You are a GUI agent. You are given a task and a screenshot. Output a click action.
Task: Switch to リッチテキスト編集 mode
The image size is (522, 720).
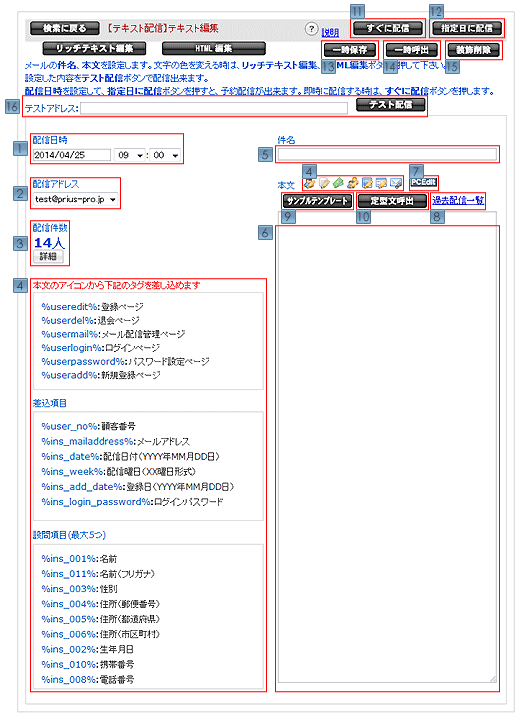(94, 49)
